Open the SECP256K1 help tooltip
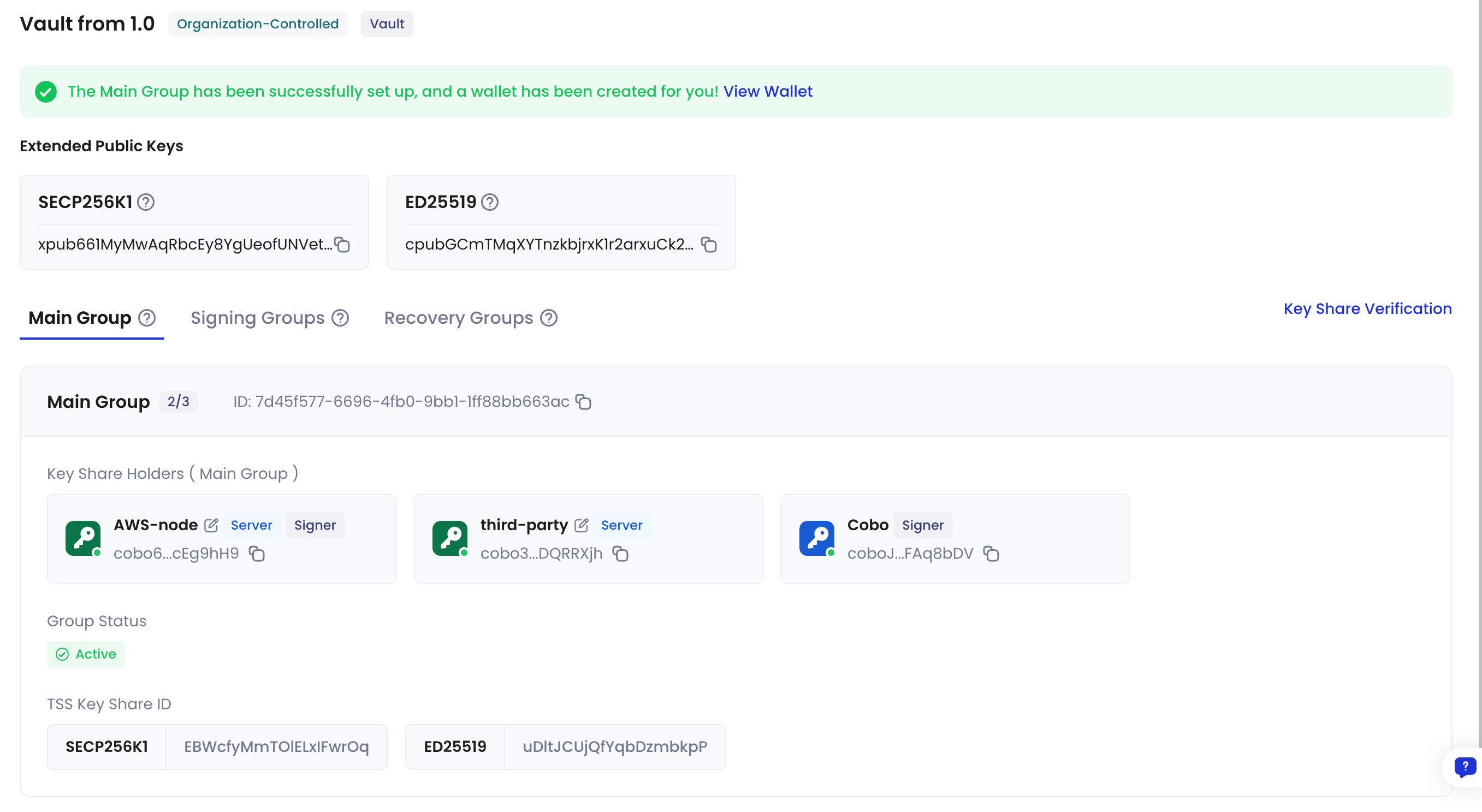 point(146,202)
